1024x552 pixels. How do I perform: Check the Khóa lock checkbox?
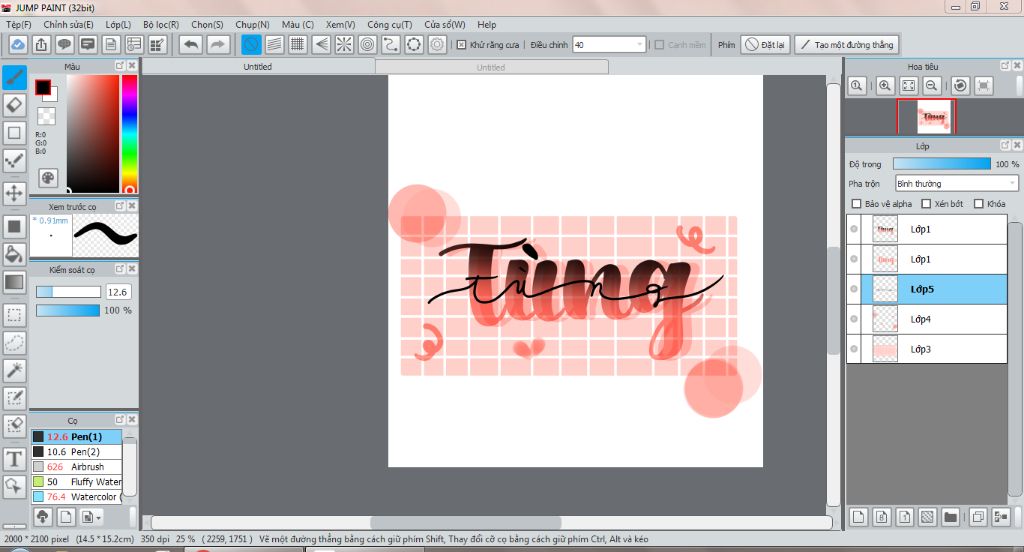(978, 204)
